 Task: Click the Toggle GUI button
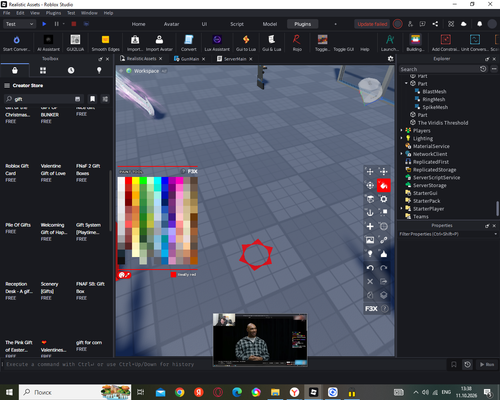[344, 49]
